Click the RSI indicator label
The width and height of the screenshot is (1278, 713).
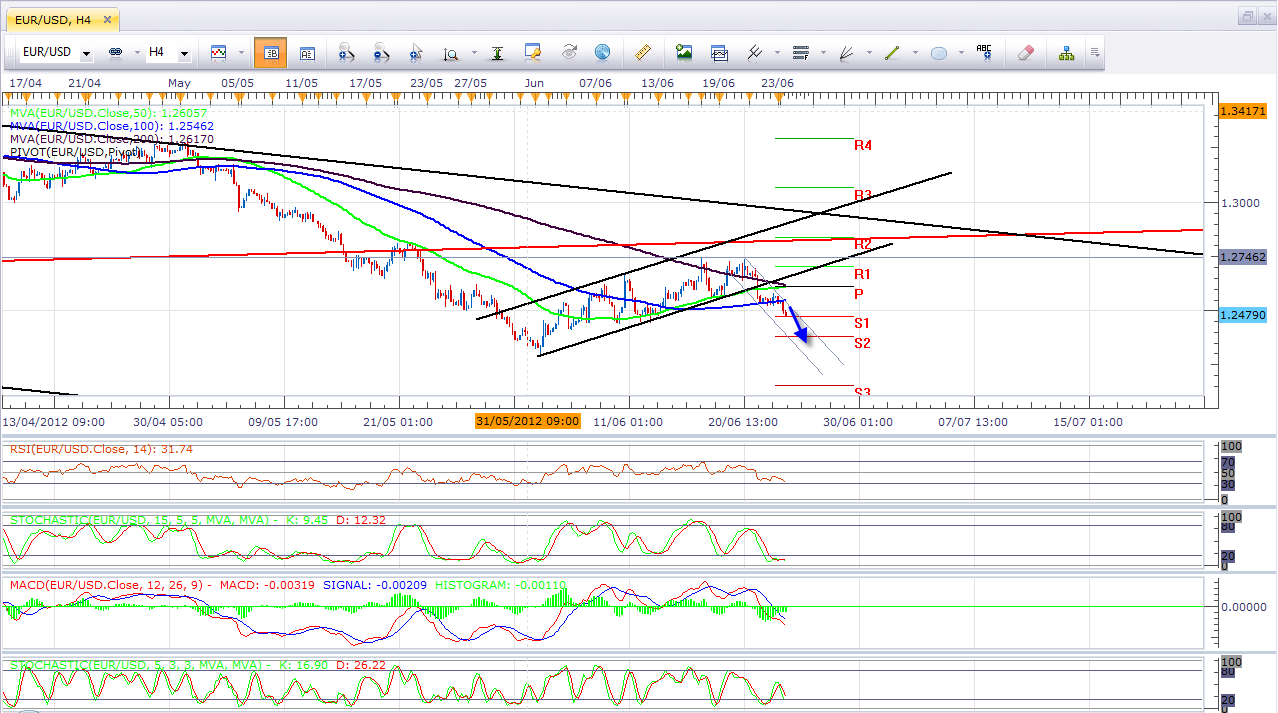[x=101, y=449]
